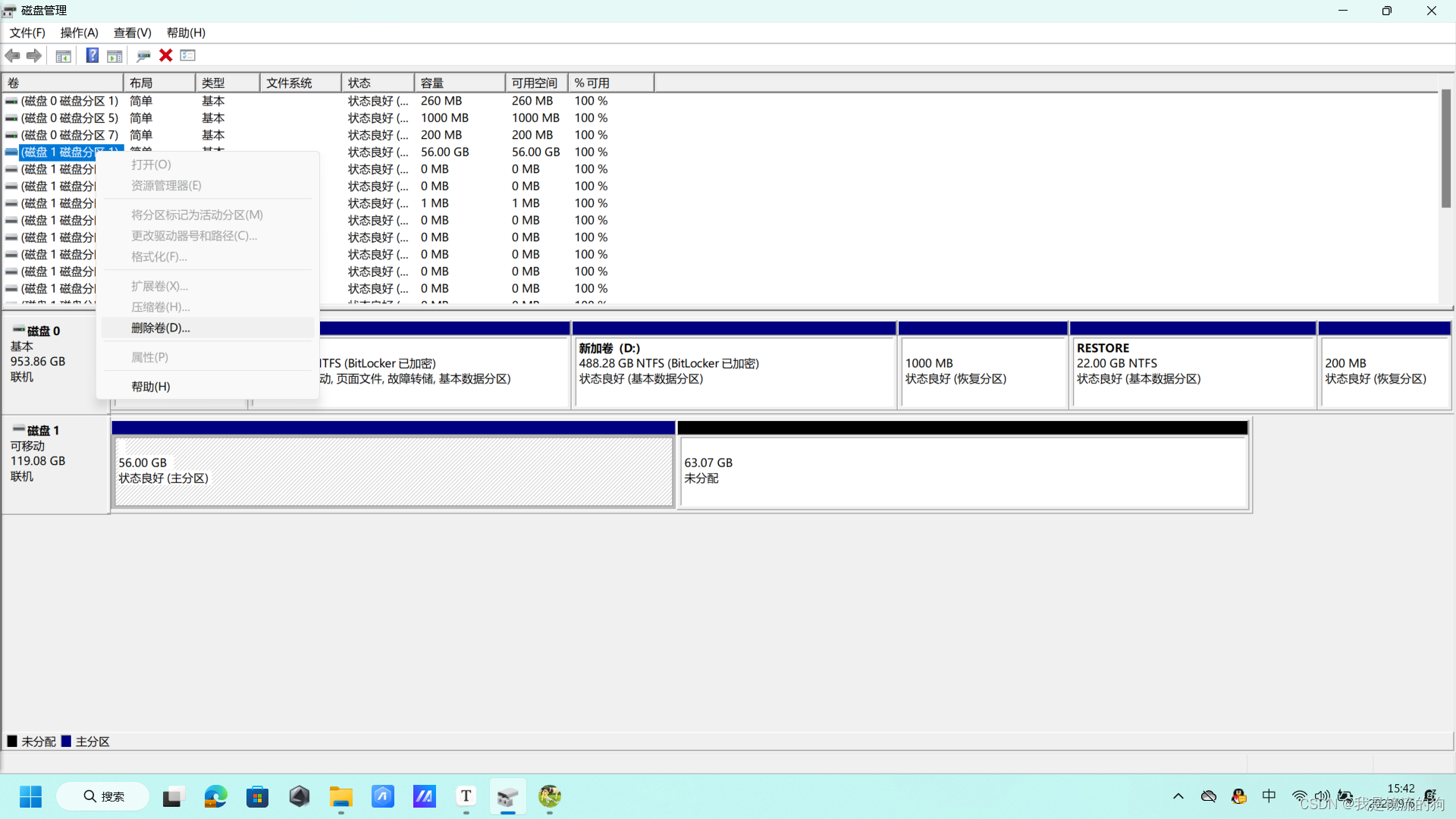Click the Rescan disks toolbar icon

click(143, 55)
